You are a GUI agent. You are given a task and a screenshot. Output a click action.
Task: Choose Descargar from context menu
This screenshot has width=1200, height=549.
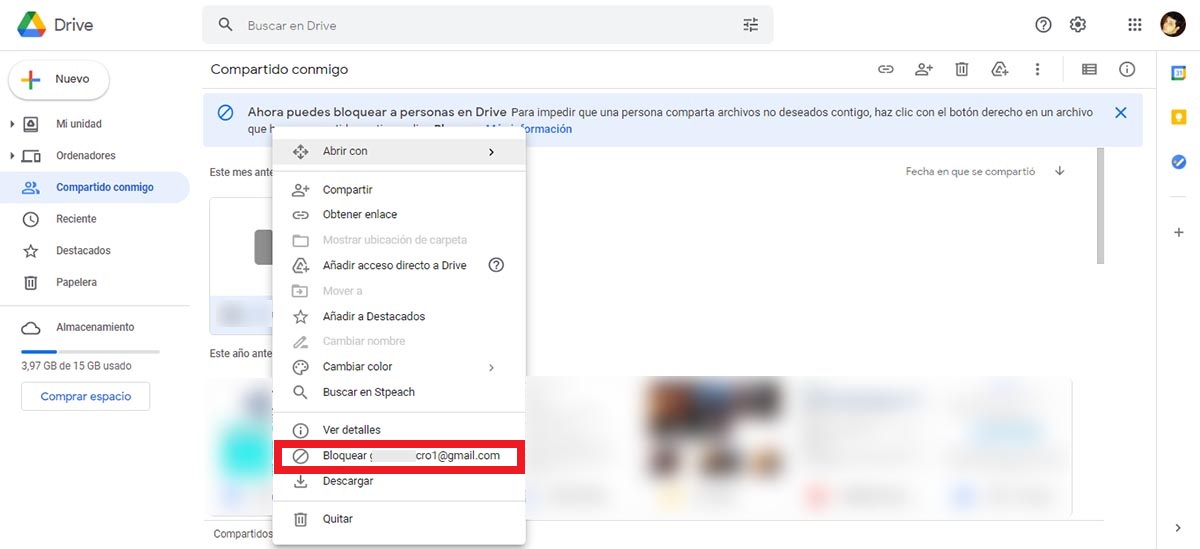click(x=348, y=481)
